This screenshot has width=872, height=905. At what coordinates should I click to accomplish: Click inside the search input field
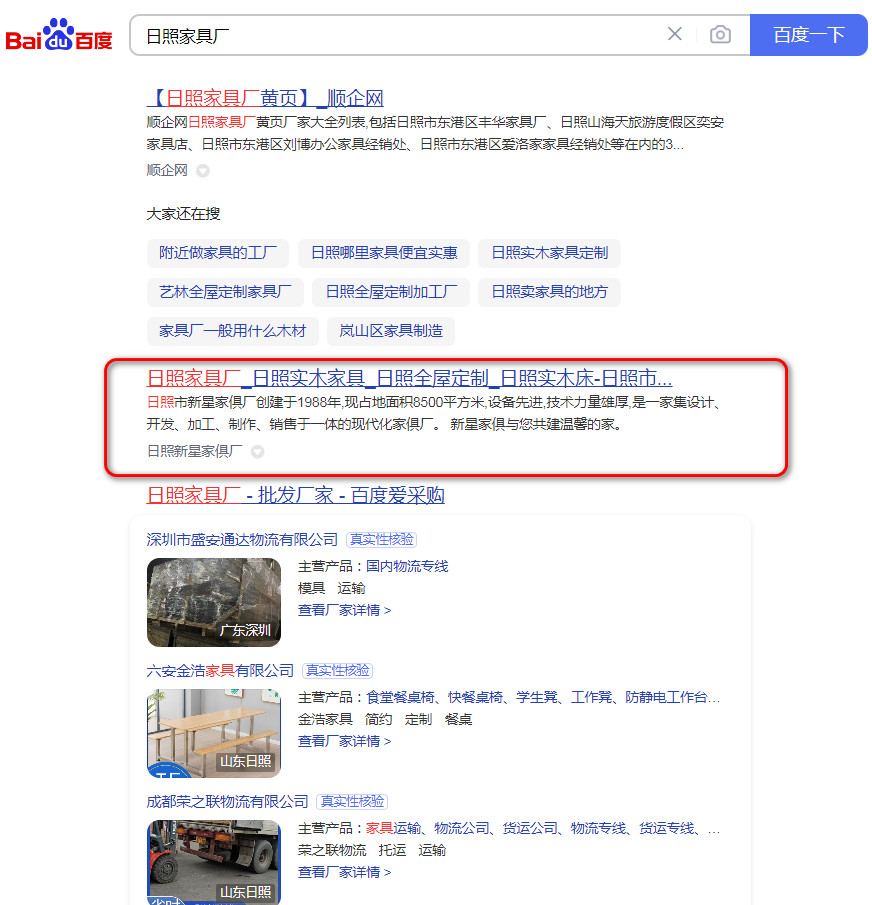(x=400, y=34)
